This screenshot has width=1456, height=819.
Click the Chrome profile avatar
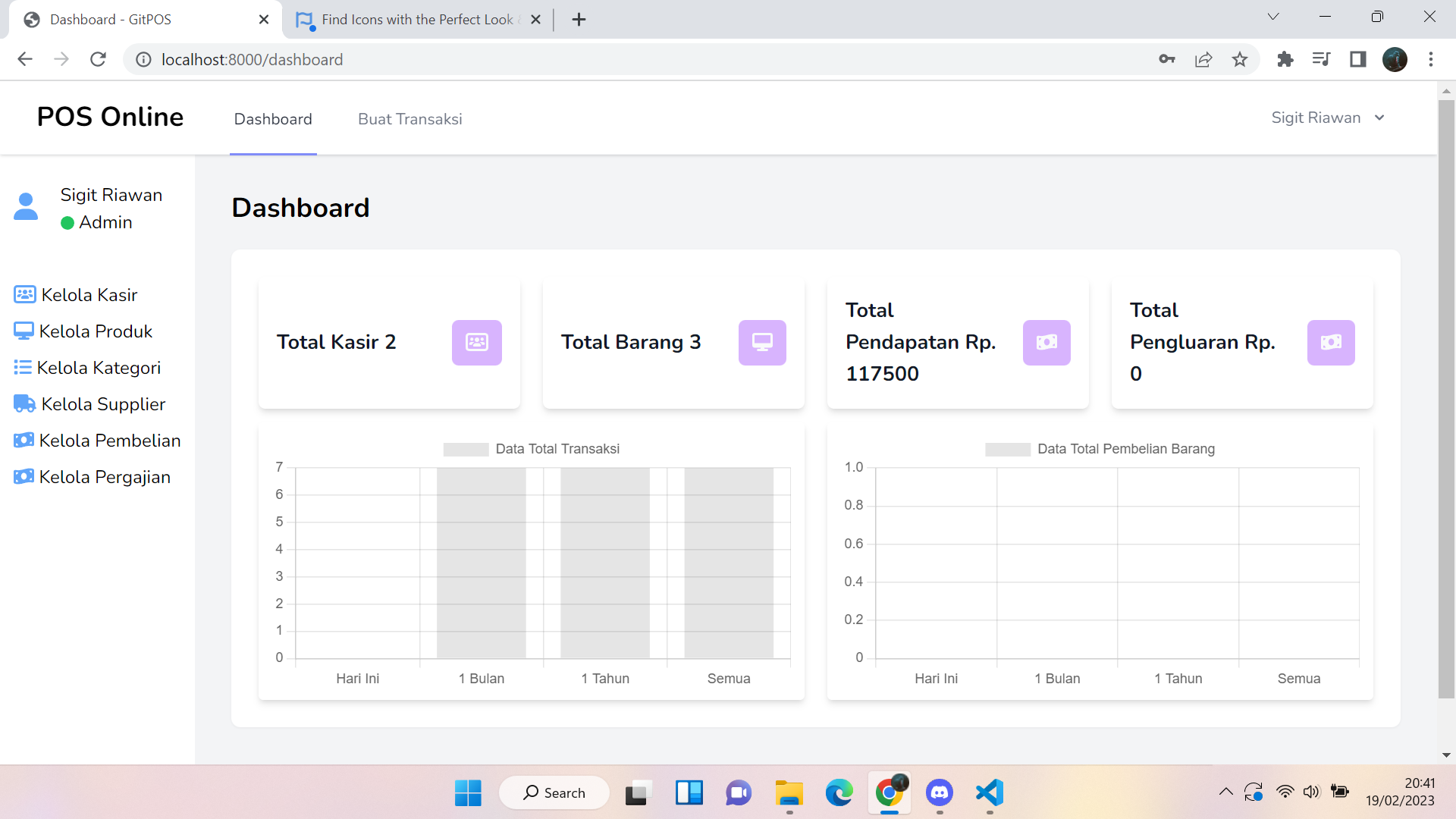coord(1395,59)
